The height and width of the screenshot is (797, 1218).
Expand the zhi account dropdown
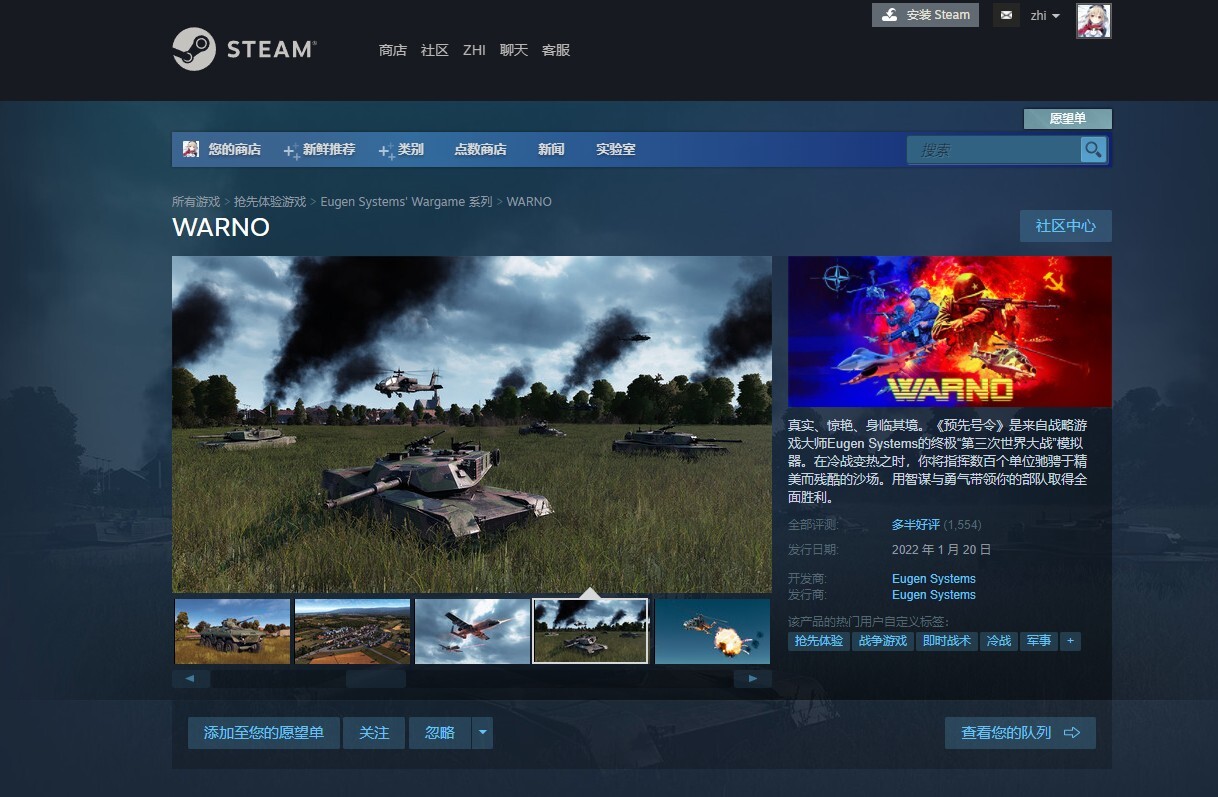pos(1045,15)
